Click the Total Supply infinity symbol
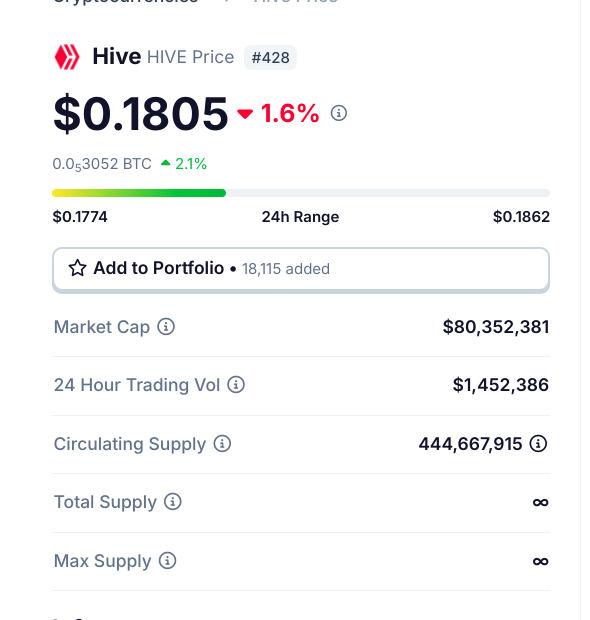This screenshot has width=590, height=620. 541,502
